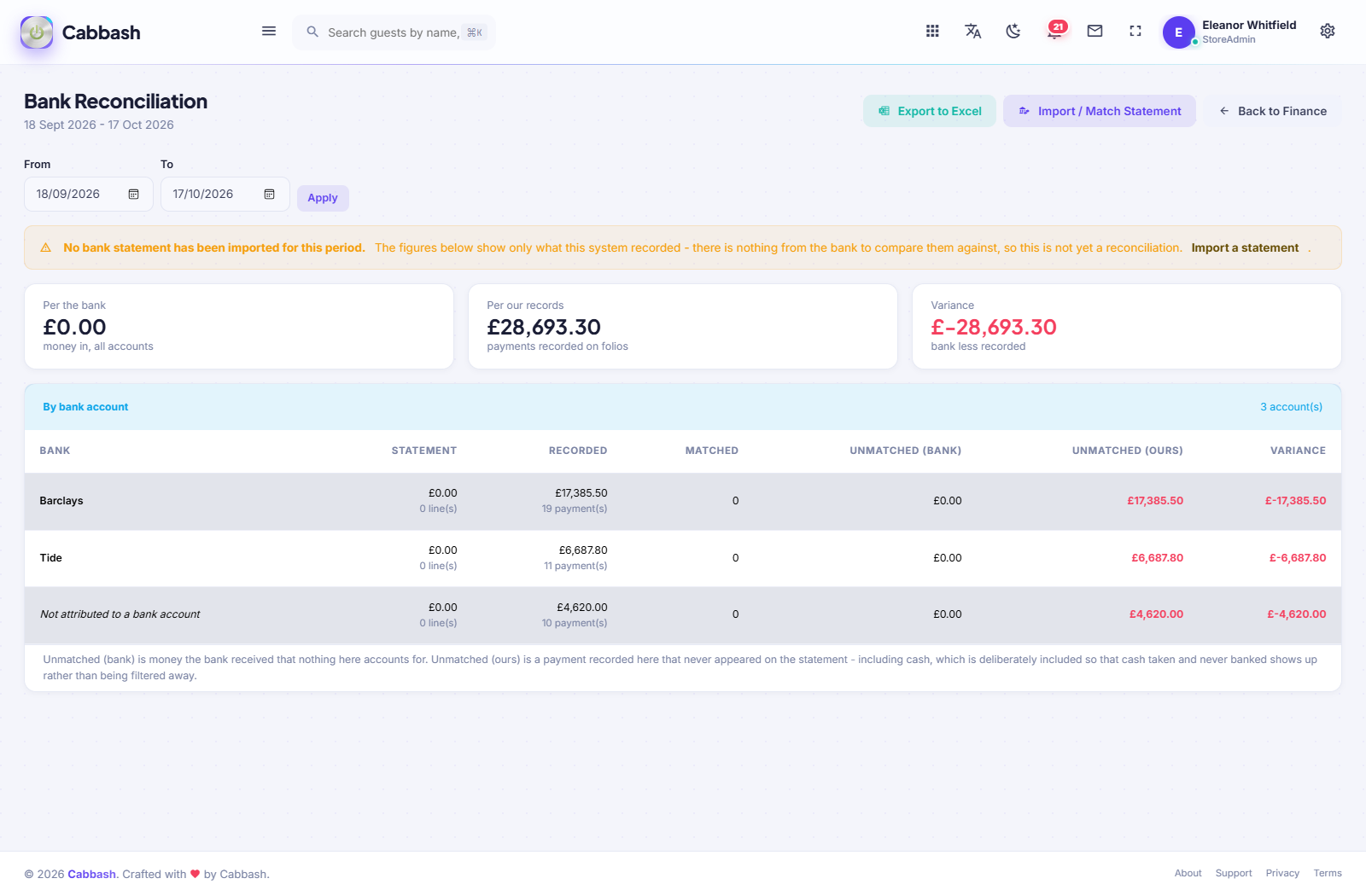Click the Cabbash logo icon
1366x896 pixels.
pos(37,32)
